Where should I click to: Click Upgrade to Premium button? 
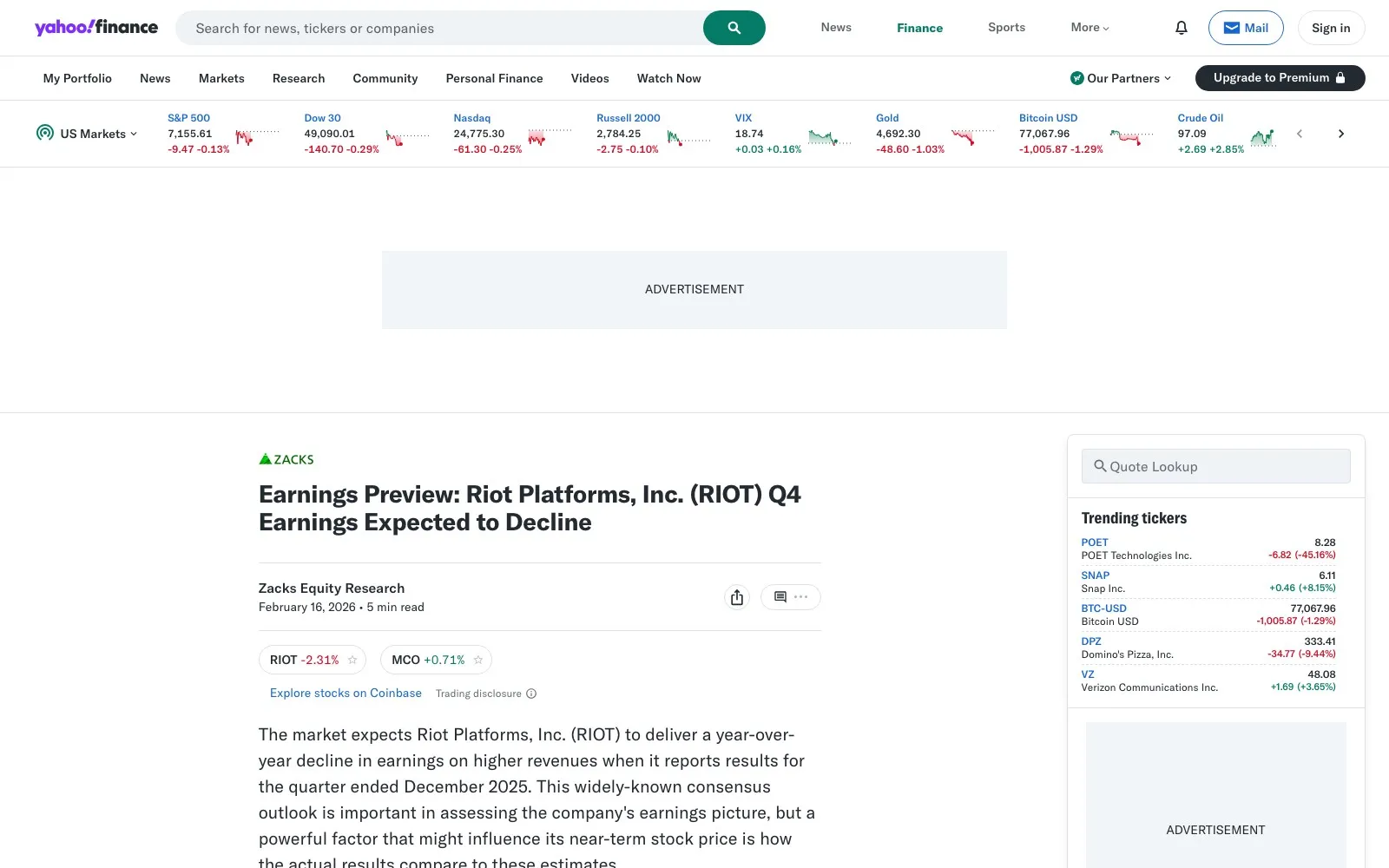tap(1280, 78)
